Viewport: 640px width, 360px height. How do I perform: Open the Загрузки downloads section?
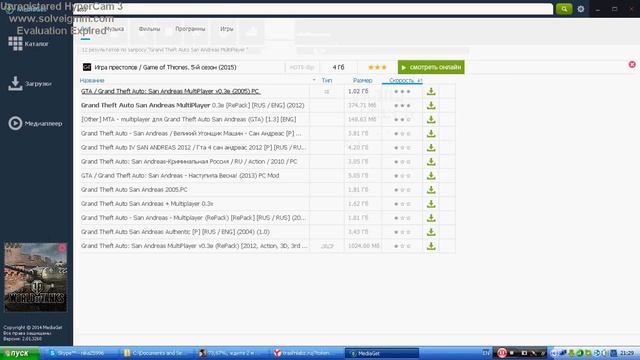click(29, 83)
